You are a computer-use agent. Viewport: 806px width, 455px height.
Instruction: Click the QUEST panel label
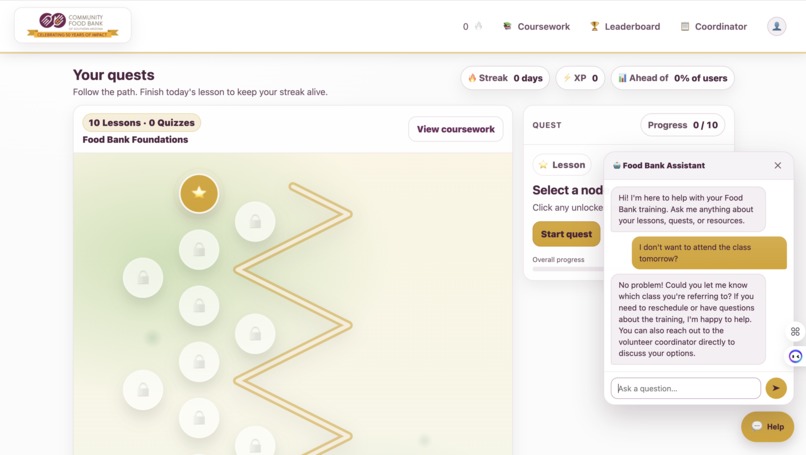coord(547,125)
